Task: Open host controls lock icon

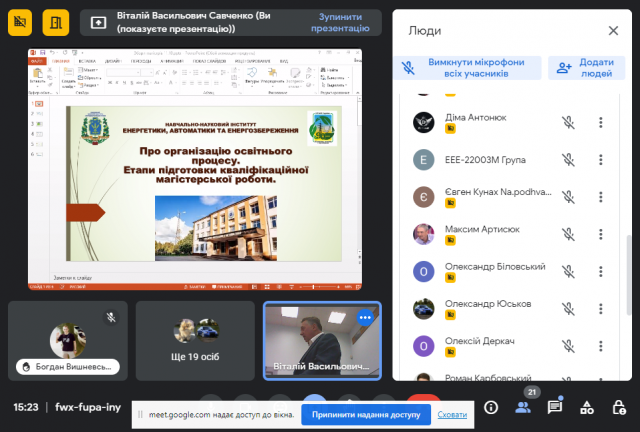Action: pos(618,407)
